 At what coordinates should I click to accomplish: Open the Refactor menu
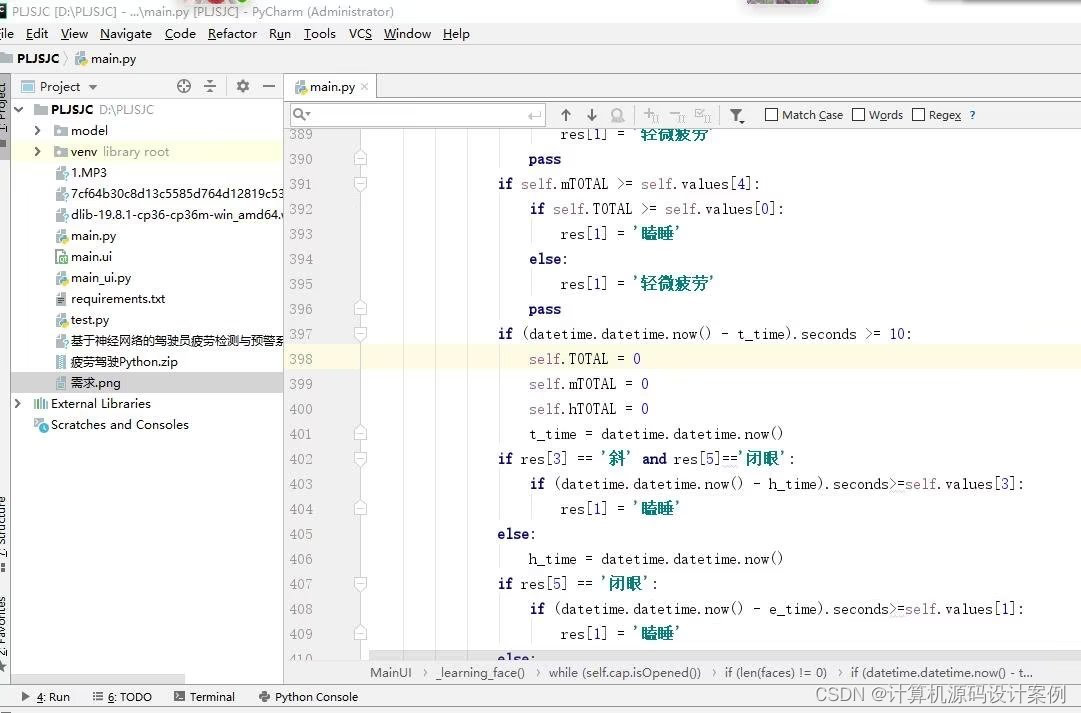(x=232, y=34)
